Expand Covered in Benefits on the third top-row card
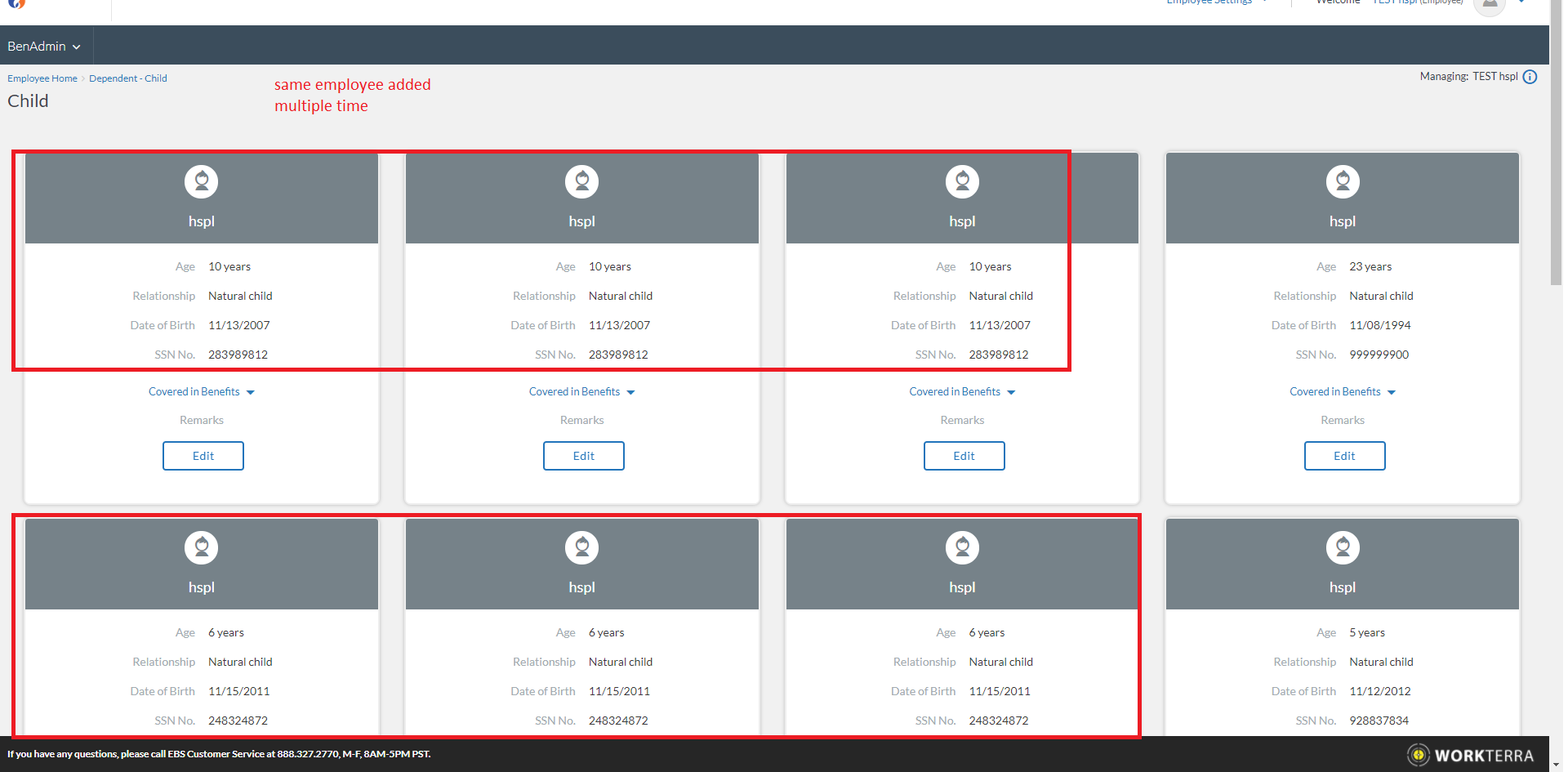The height and width of the screenshot is (772, 1568). click(961, 392)
